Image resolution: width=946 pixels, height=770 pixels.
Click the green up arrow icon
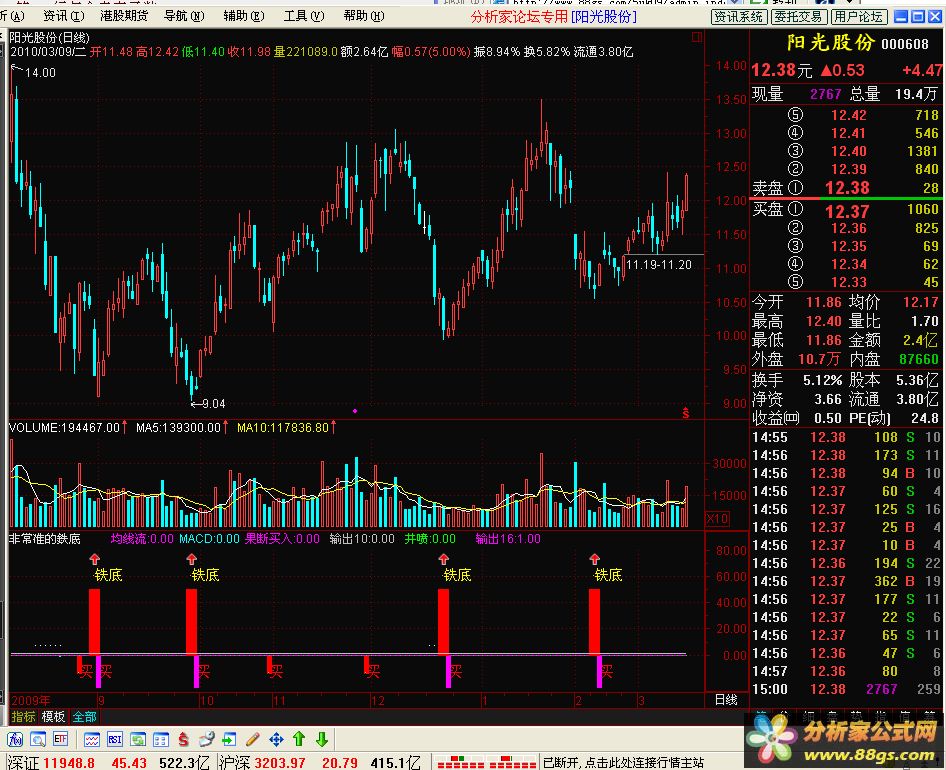pos(299,739)
